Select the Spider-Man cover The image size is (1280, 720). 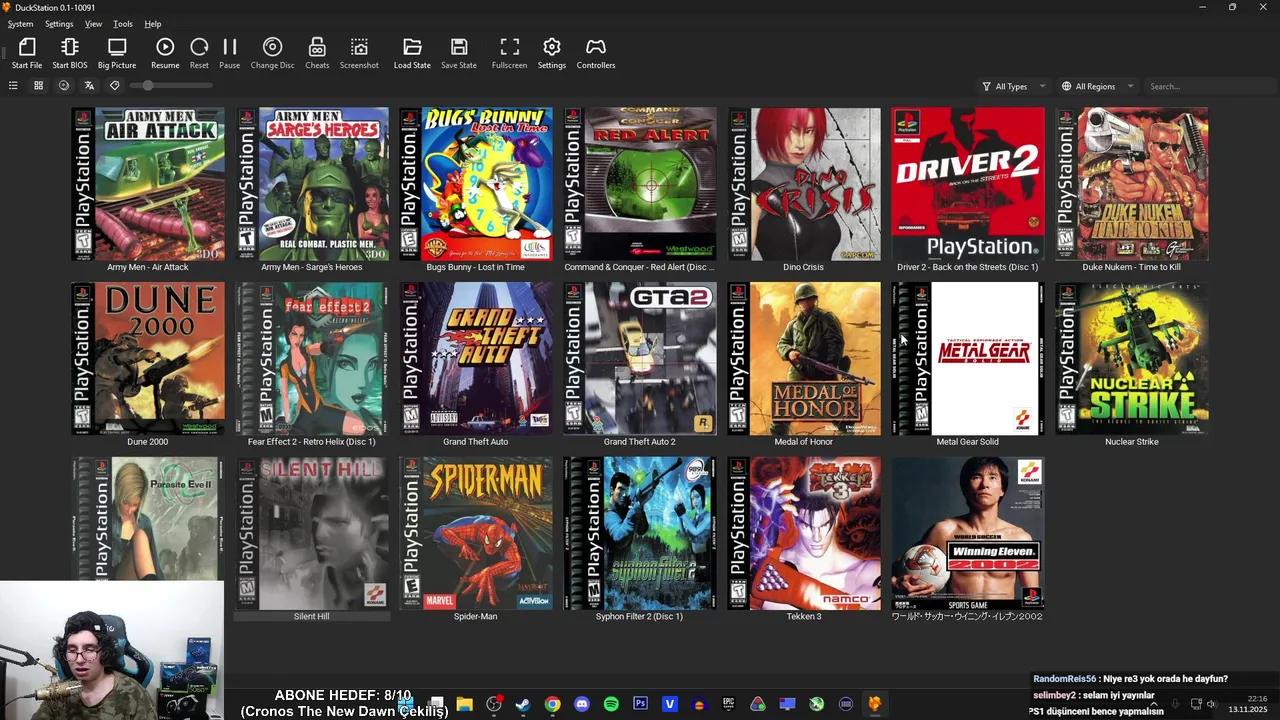[476, 533]
